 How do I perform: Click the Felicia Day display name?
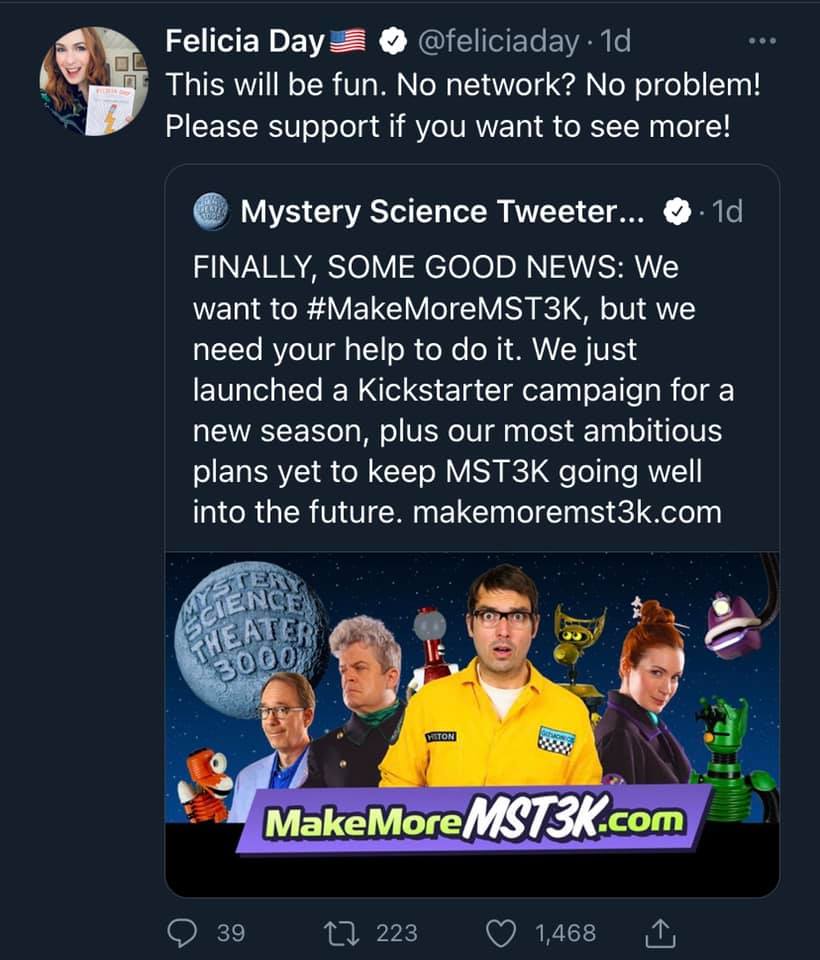pos(245,42)
